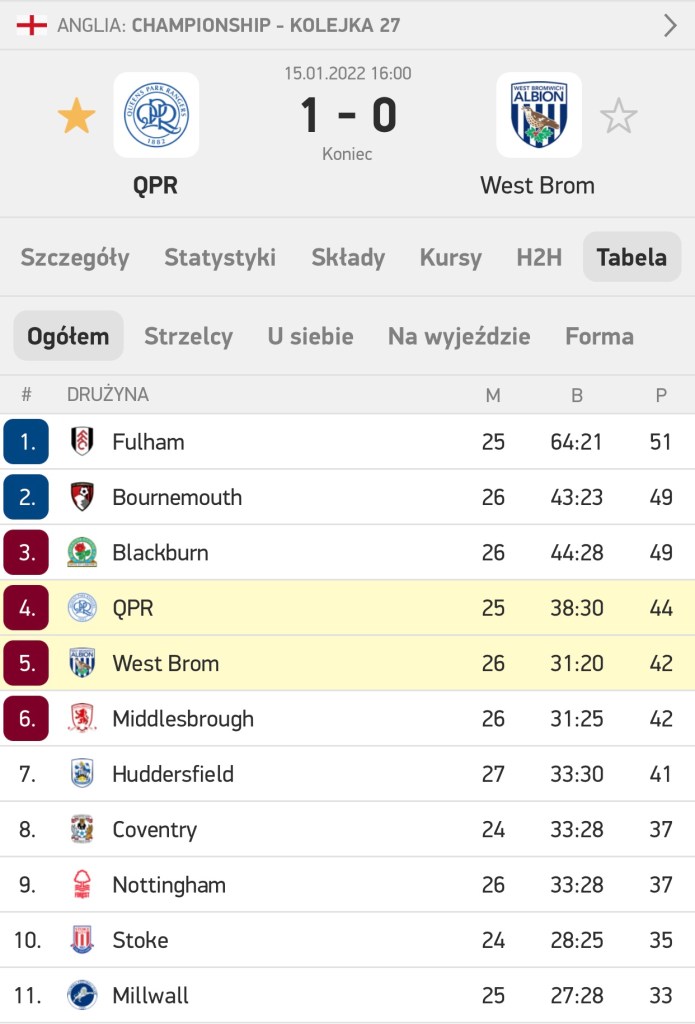Click the West Brom crest in match header
The height and width of the screenshot is (1024, 695).
coord(538,115)
